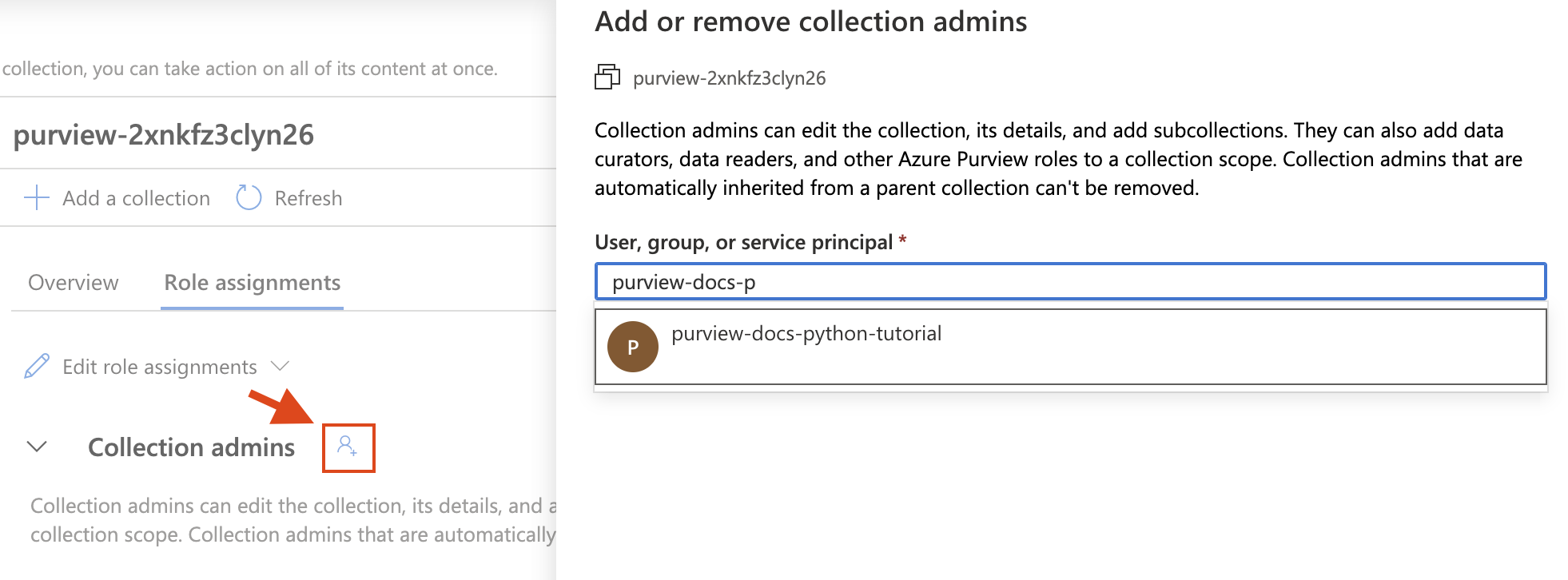Collapse the Collection admins section chevron
The height and width of the screenshot is (580, 1568).
37,447
